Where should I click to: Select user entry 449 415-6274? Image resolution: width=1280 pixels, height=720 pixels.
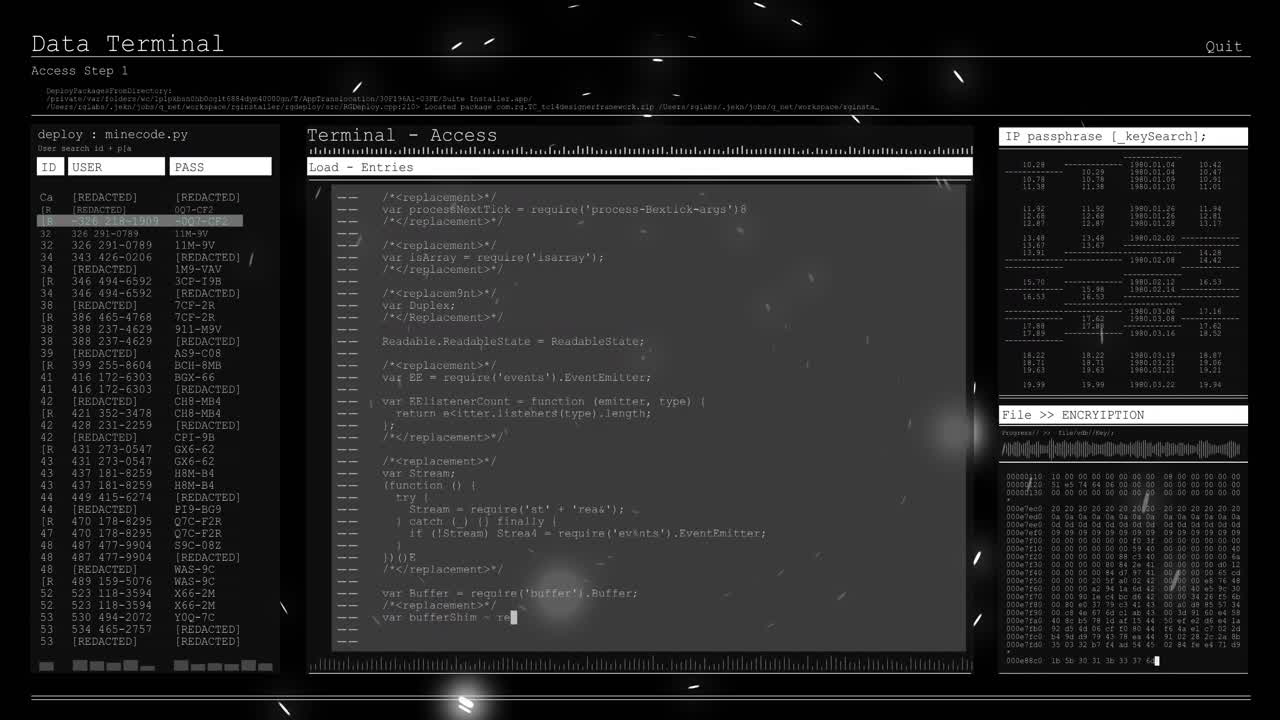point(112,497)
